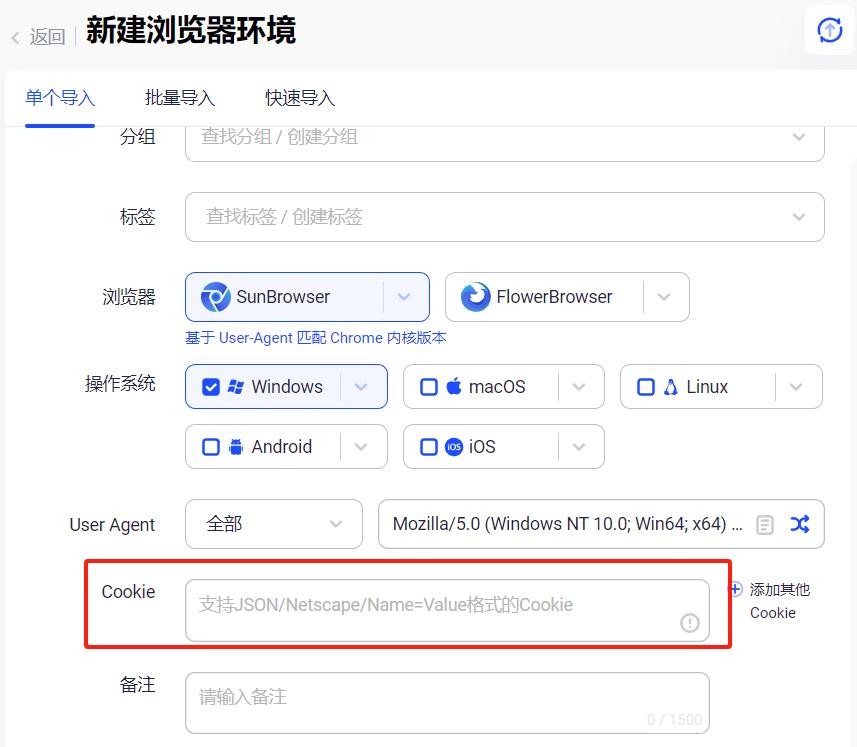Switch to the 批量导入 tab
Image resolution: width=857 pixels, height=747 pixels.
180,98
